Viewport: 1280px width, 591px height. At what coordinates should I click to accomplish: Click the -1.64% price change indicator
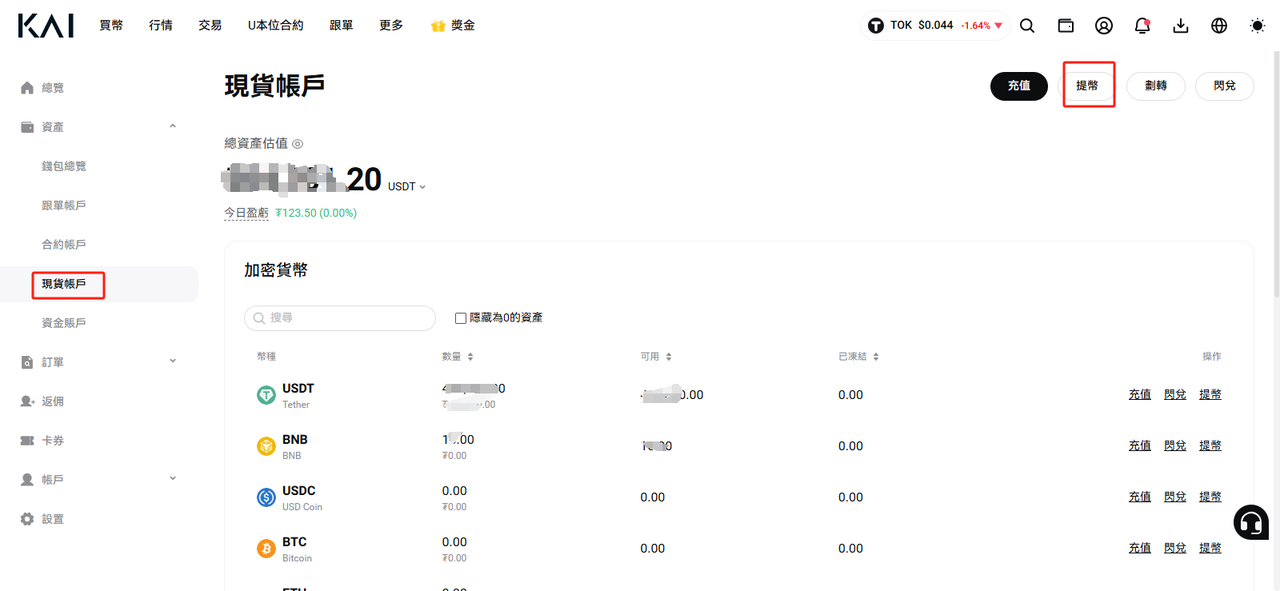coord(981,26)
